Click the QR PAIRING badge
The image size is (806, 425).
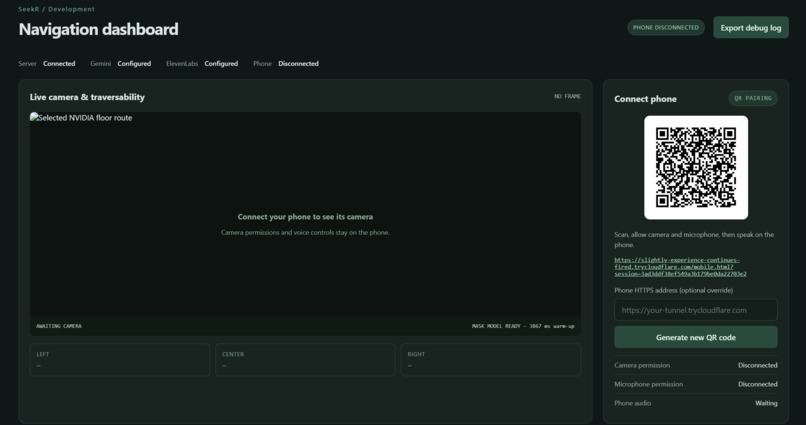click(x=753, y=98)
